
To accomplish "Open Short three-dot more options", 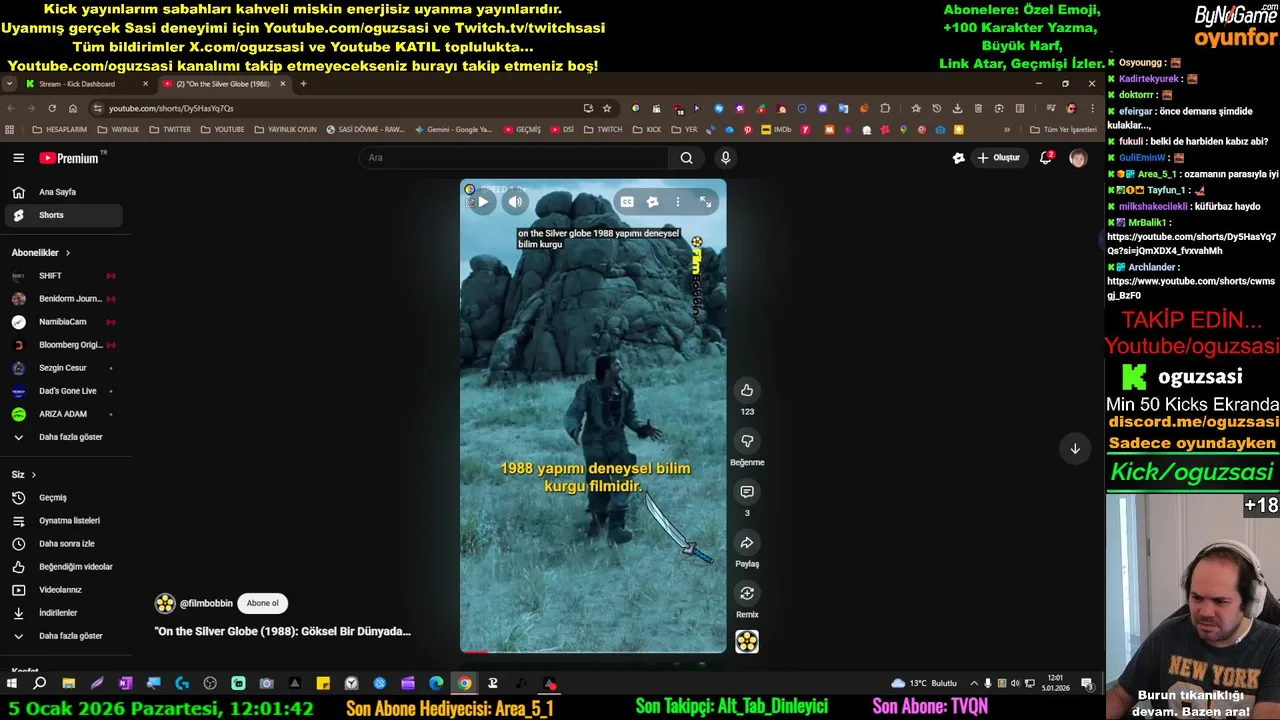I will coord(678,202).
